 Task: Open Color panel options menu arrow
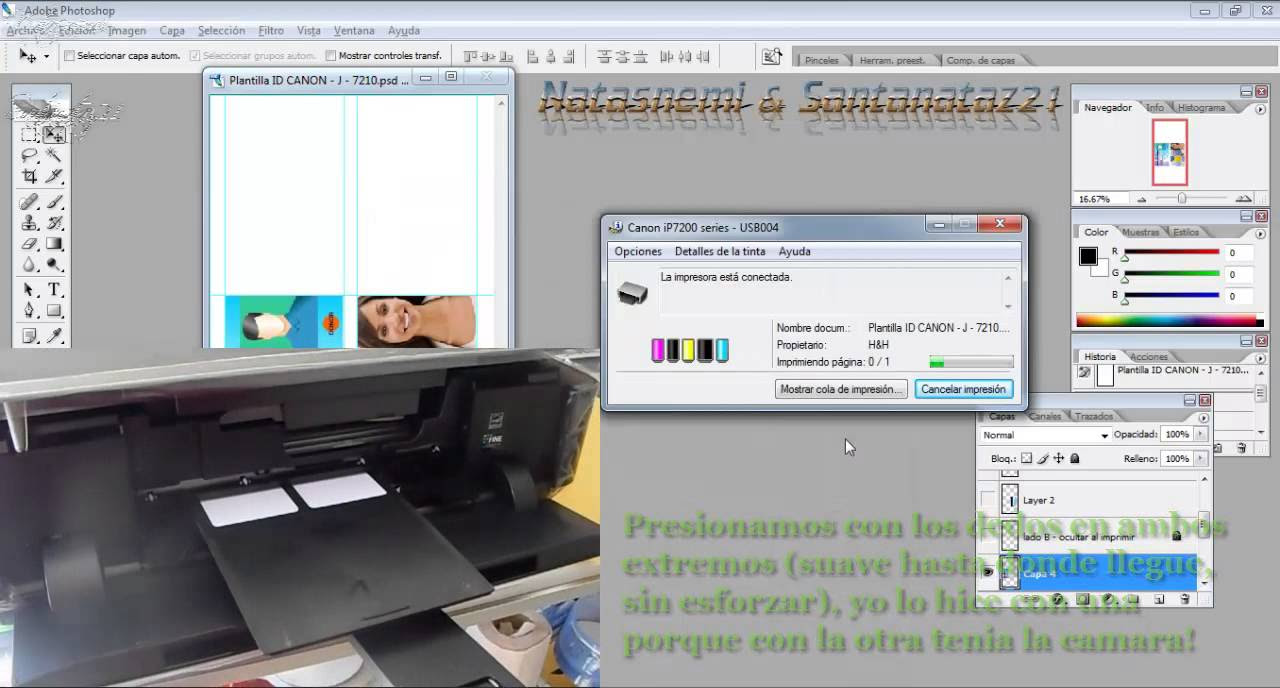[x=1260, y=232]
